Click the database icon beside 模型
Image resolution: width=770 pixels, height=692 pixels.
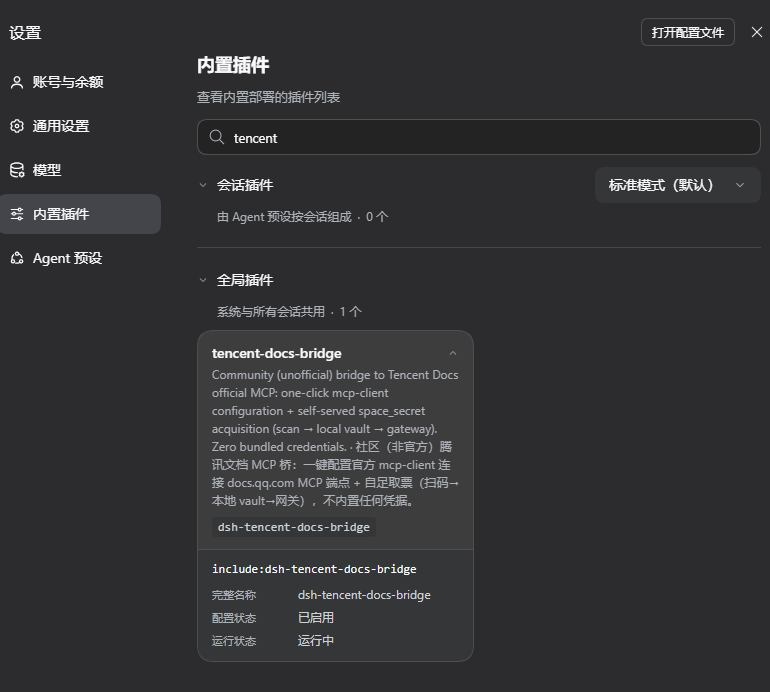tap(17, 170)
